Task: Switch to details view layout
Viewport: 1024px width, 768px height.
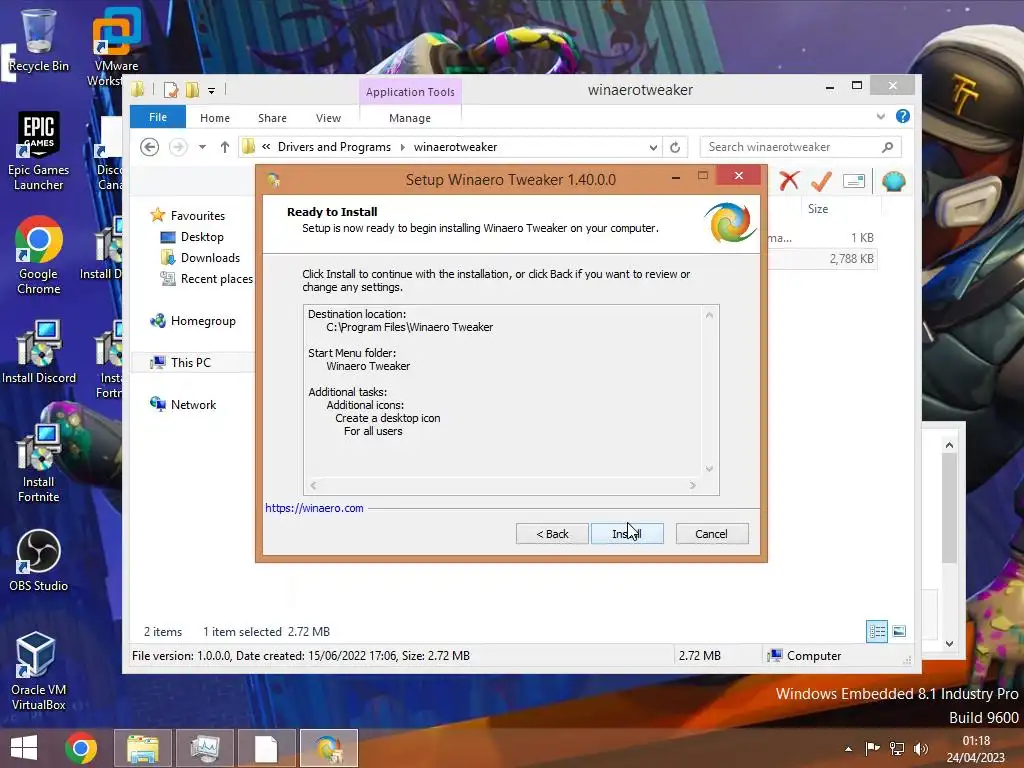Action: (877, 632)
